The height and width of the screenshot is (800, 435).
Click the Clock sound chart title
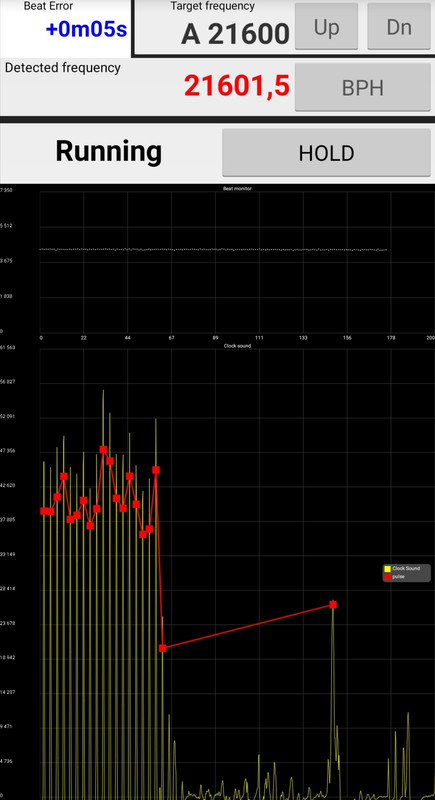coord(237,346)
